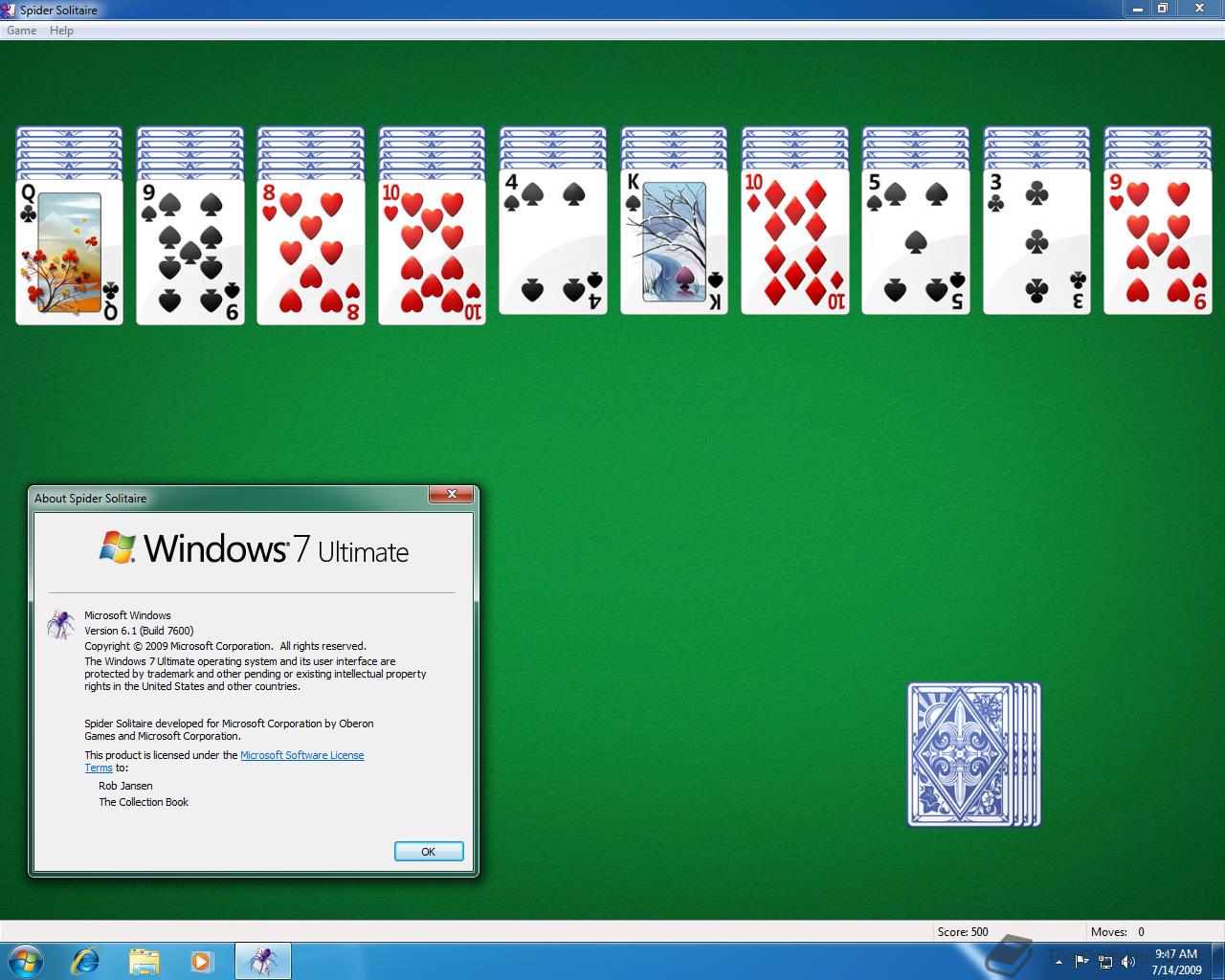
Task: Close the About Spider Solitaire dialog
Action: pyautogui.click(x=451, y=494)
